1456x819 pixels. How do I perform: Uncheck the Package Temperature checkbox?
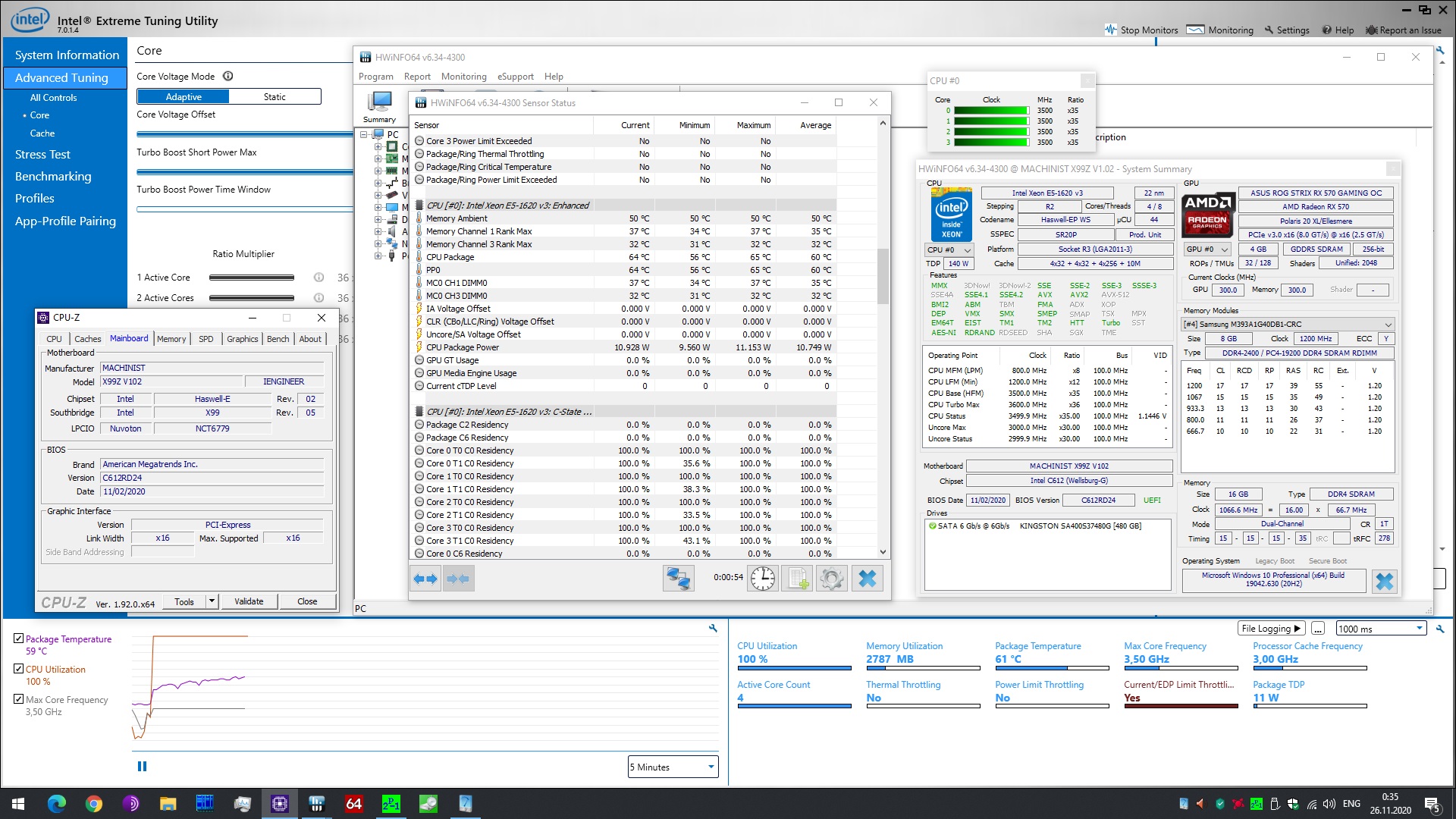click(x=19, y=639)
